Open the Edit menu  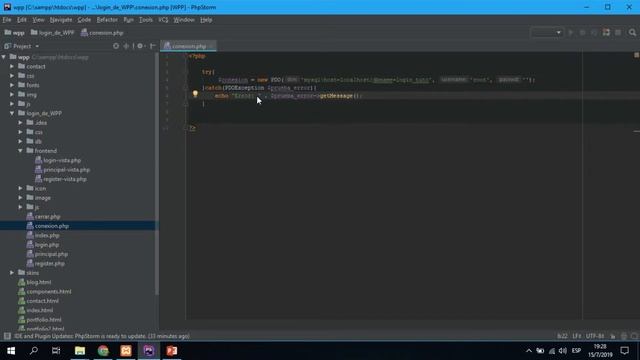point(22,20)
